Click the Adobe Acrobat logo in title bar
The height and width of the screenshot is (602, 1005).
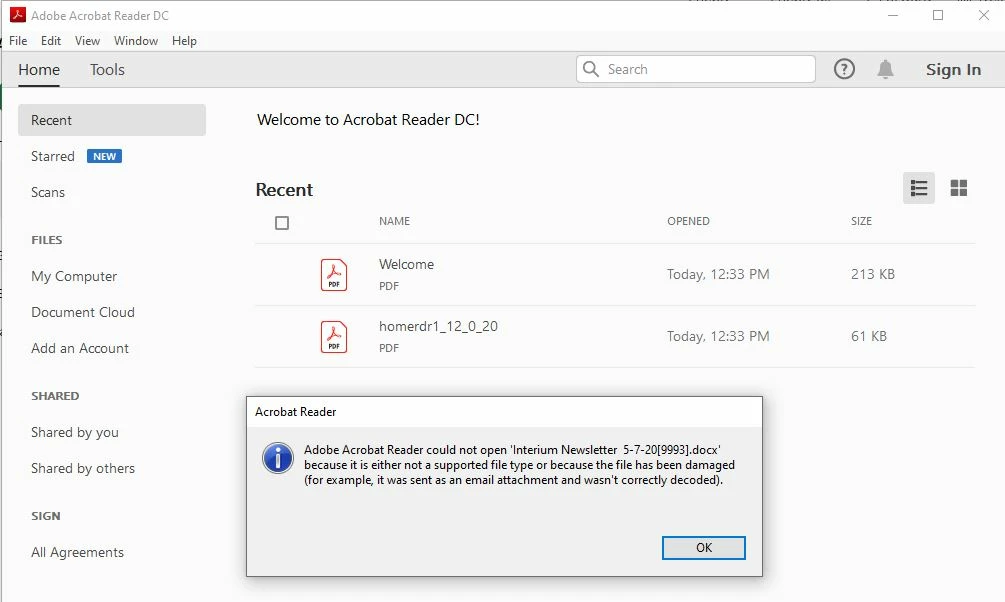[x=18, y=15]
